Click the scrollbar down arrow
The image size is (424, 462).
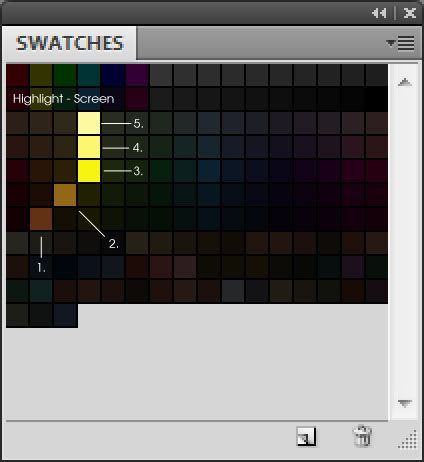(x=405, y=404)
